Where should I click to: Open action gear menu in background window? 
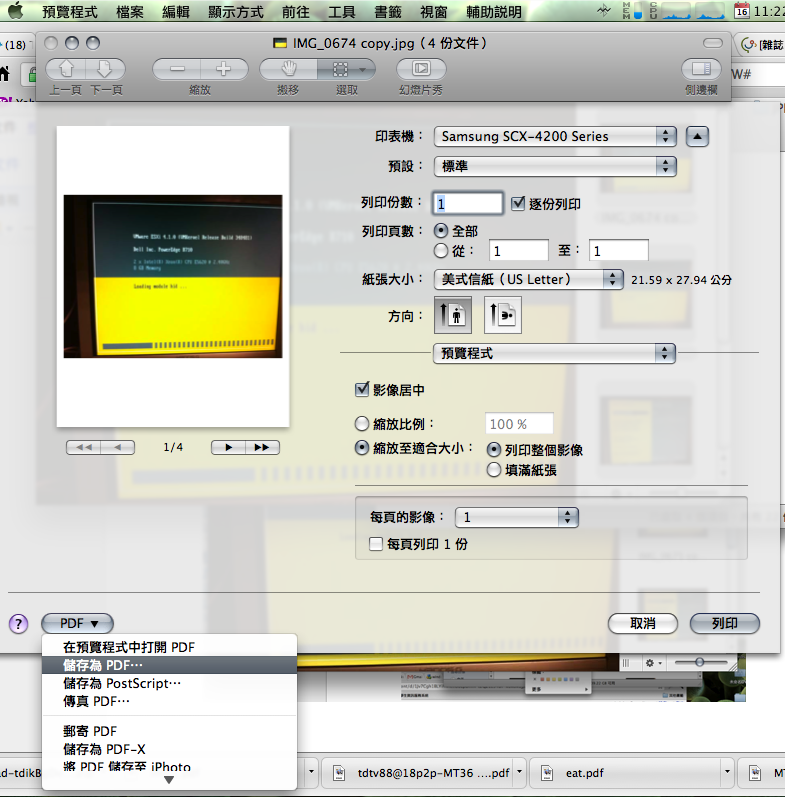click(x=653, y=663)
